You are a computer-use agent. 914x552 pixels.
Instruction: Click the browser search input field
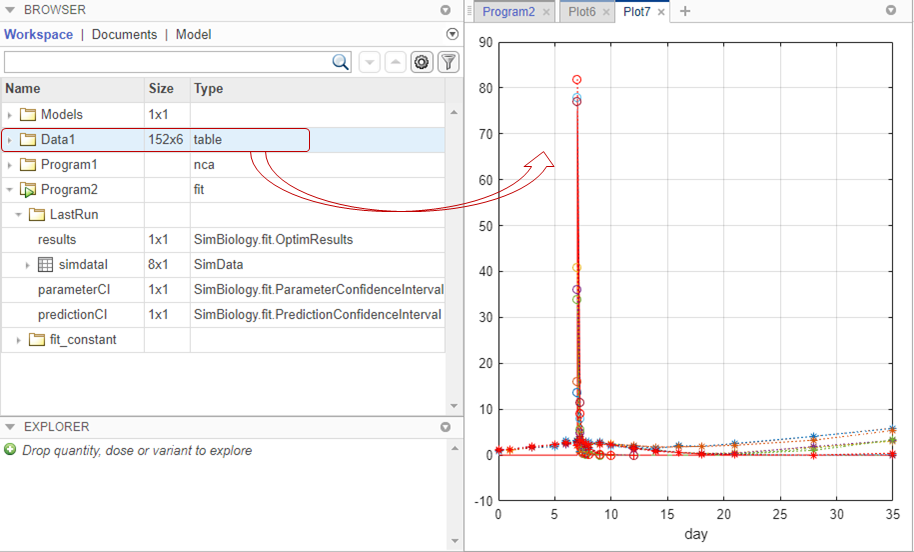[x=168, y=62]
